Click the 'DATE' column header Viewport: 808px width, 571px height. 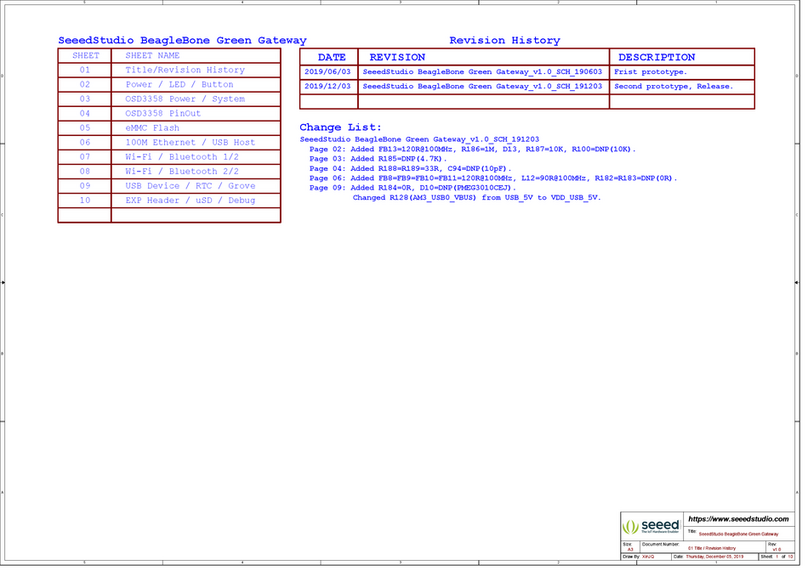click(331, 57)
